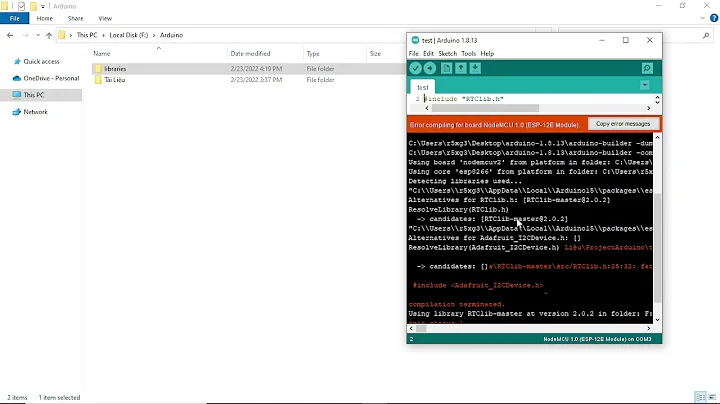The height and width of the screenshot is (404, 720).
Task: Switch to details view icon
Action: tap(701, 397)
